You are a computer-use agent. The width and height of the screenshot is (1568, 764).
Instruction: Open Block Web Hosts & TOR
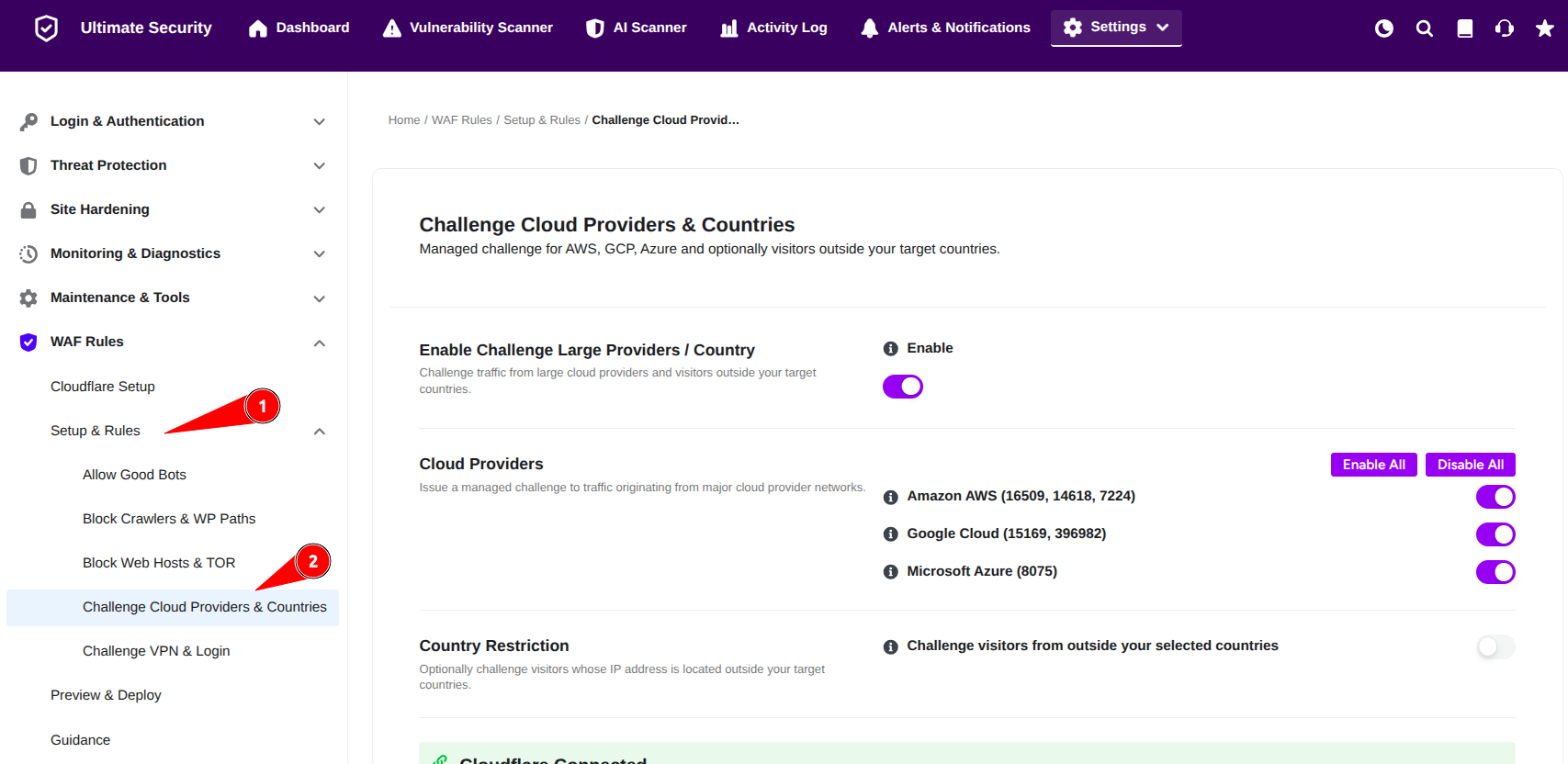159,563
